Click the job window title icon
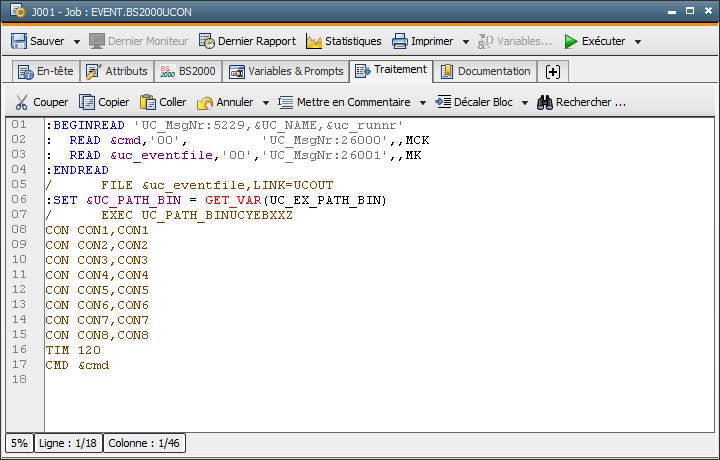Viewport: 720px width, 460px height. [18, 11]
